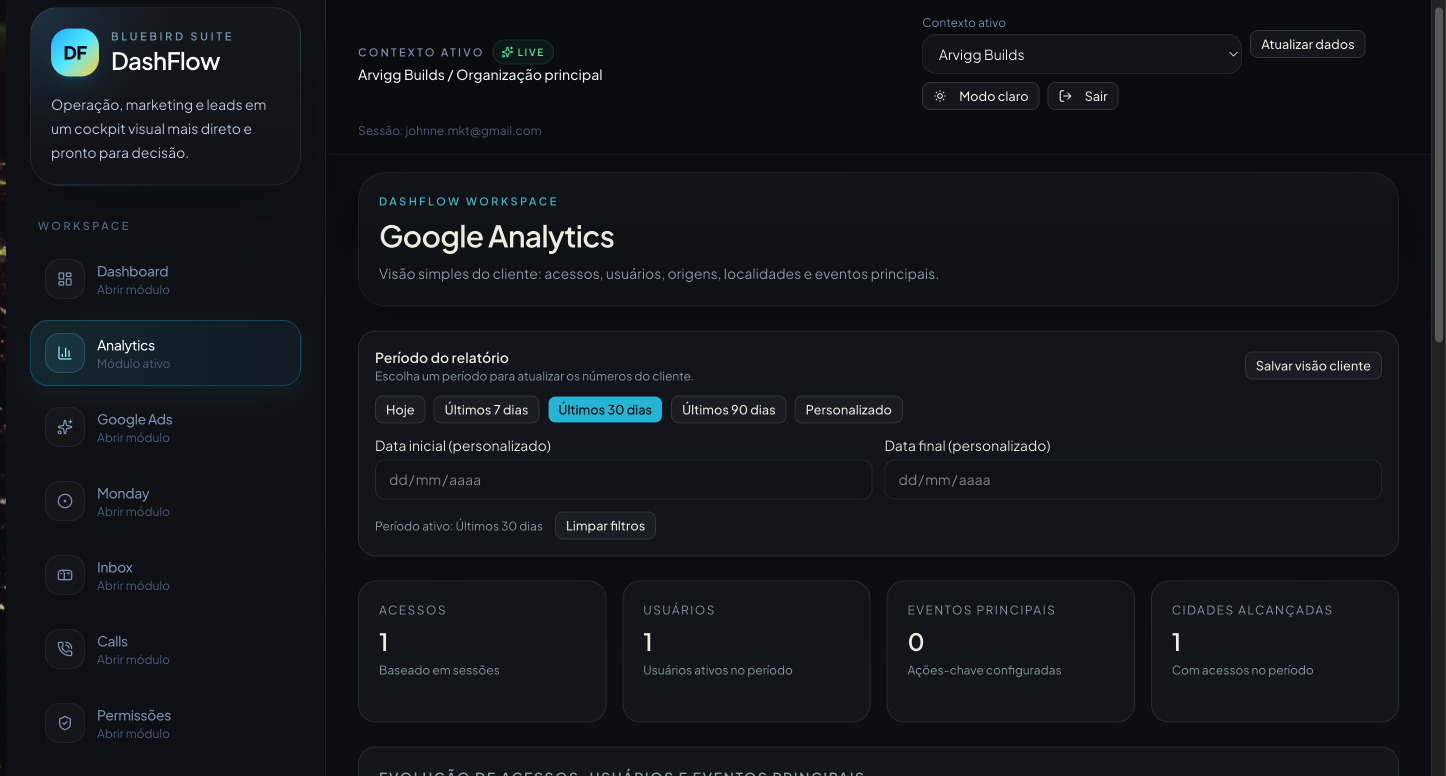Focus the Data inicial date field
Image resolution: width=1446 pixels, height=776 pixels.
[x=623, y=480]
